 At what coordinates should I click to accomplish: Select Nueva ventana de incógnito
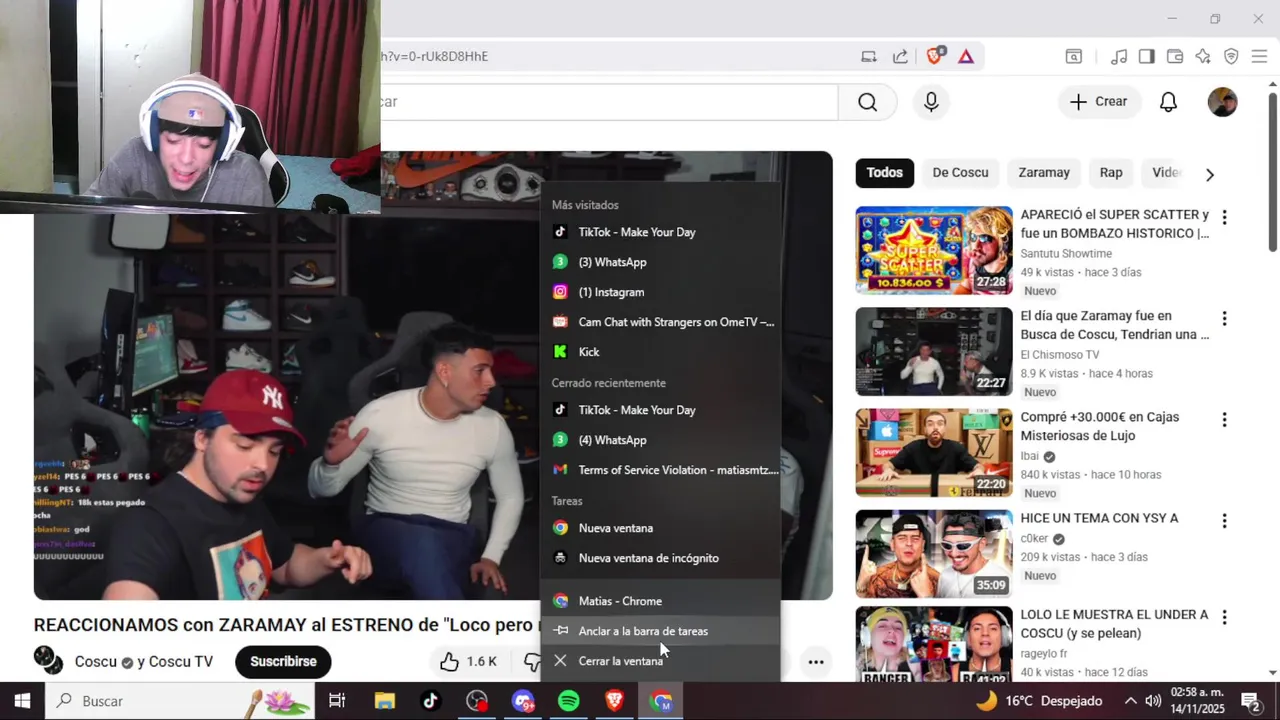(x=660, y=558)
